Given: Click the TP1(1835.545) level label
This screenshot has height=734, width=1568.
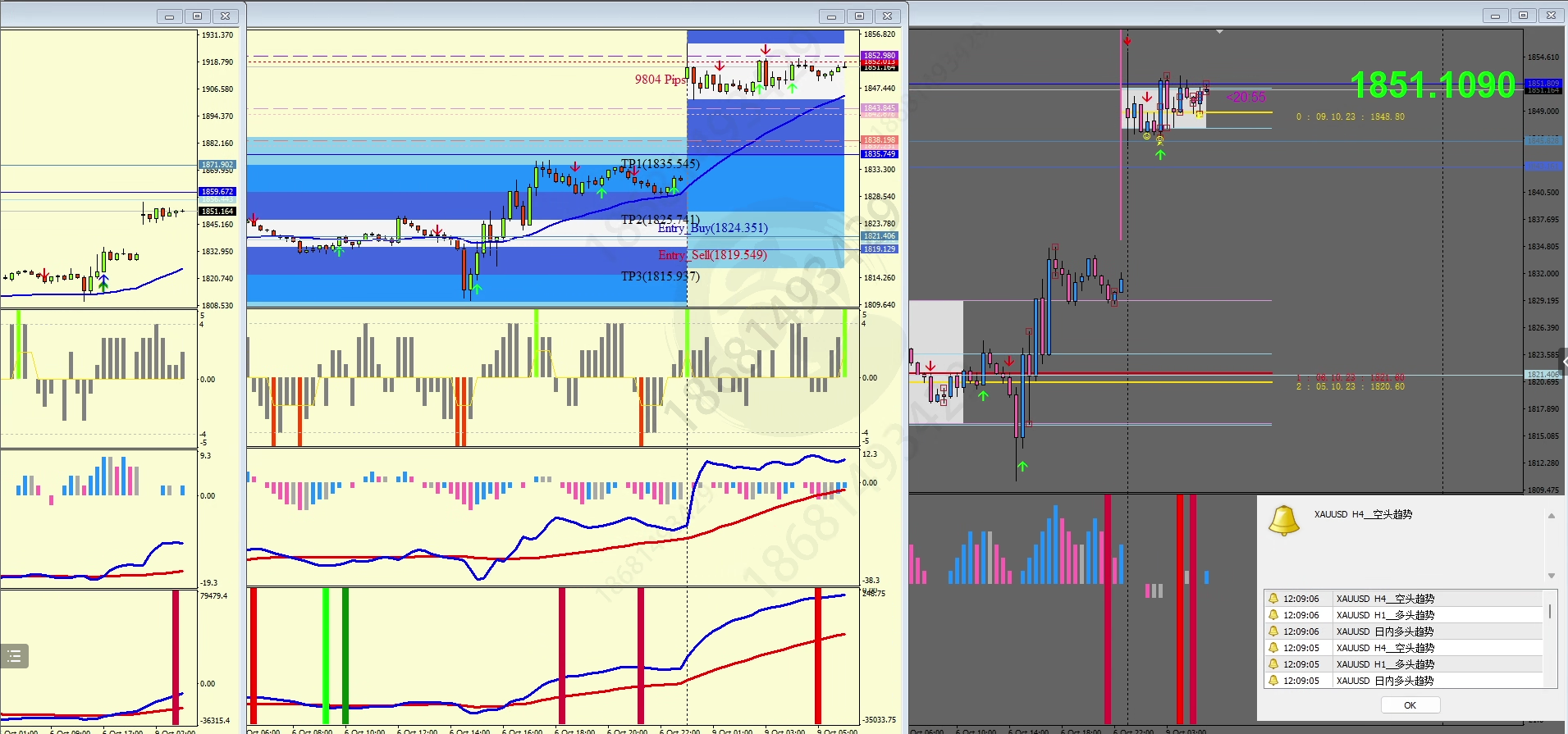Looking at the screenshot, I should (661, 164).
